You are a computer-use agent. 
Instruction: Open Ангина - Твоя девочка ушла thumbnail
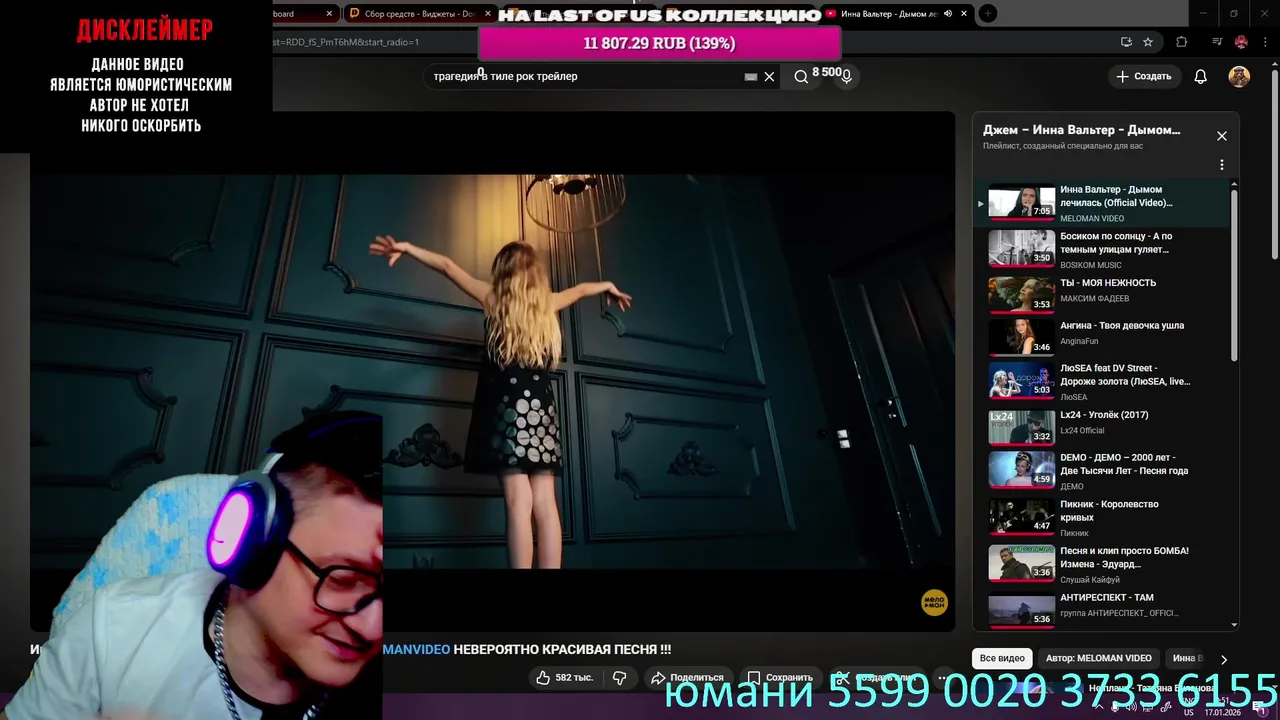coord(1022,337)
